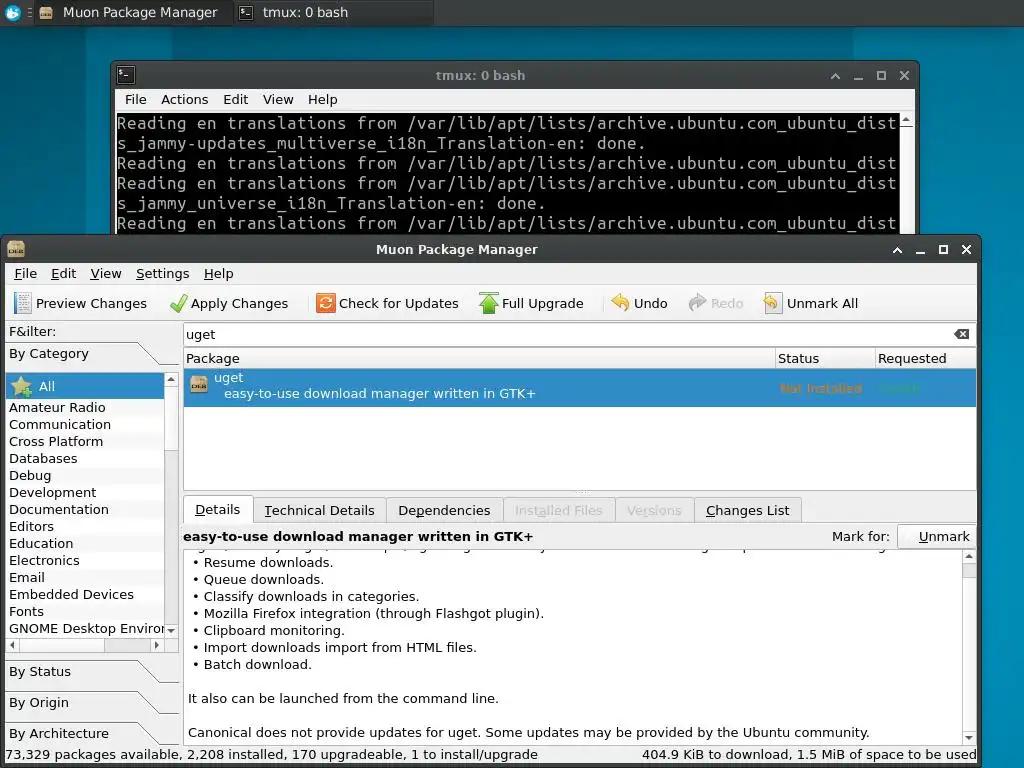The image size is (1024, 768).
Task: Click the Preview Changes toolbar icon
Action: click(x=22, y=303)
